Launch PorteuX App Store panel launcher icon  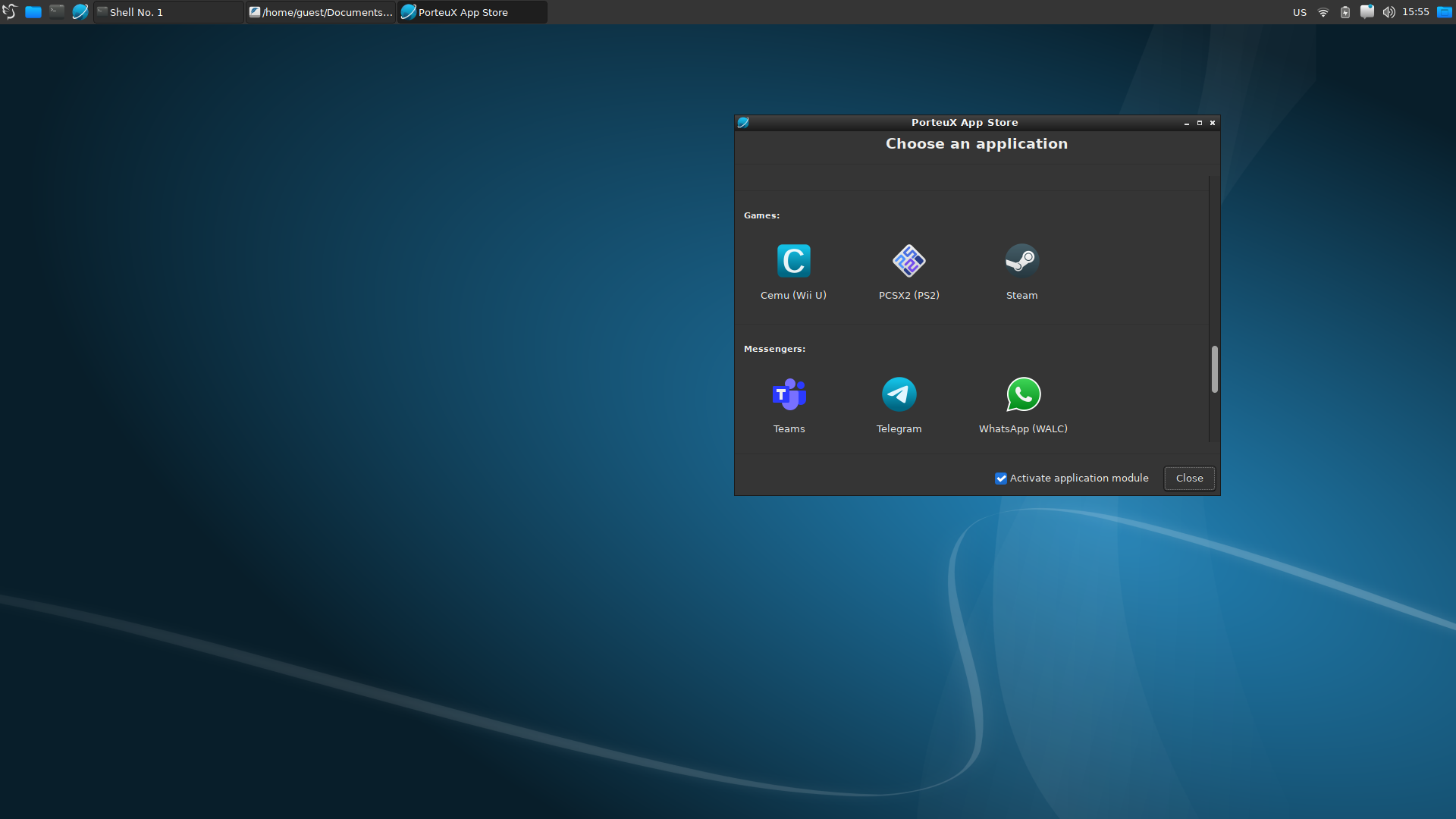(80, 12)
